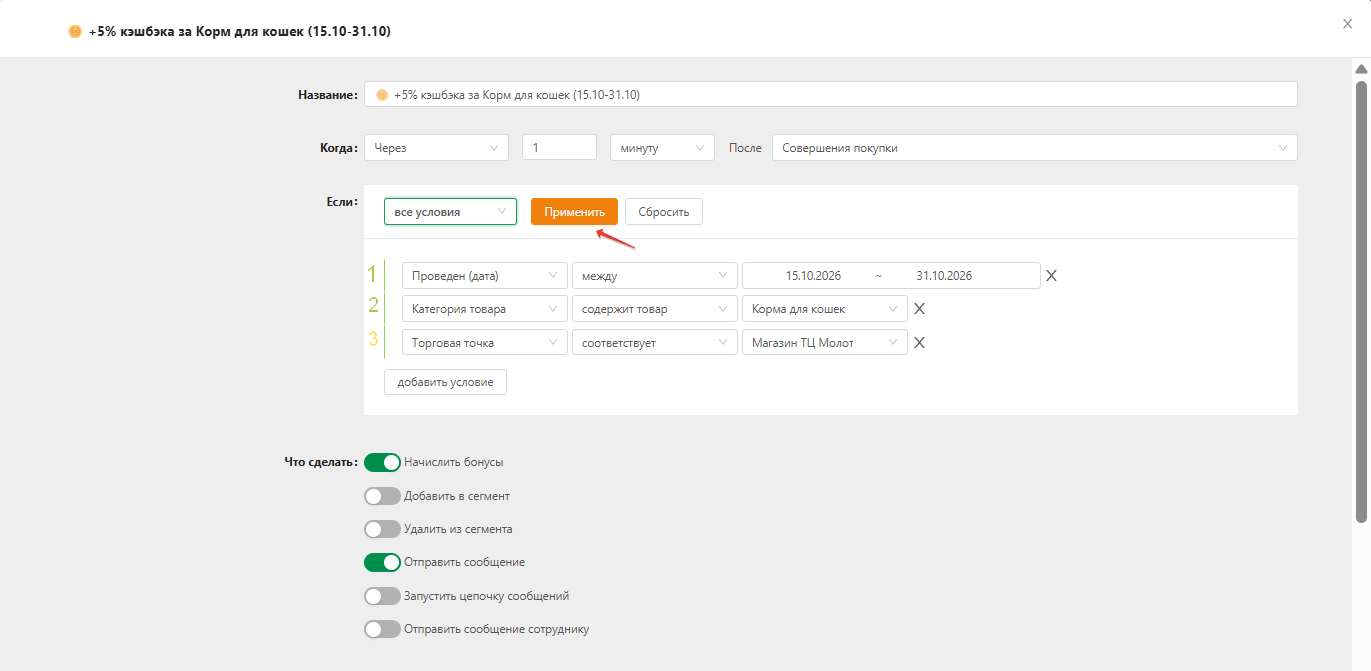Open the 'Через' timing dropdown
This screenshot has height=671, width=1371.
pyautogui.click(x=437, y=148)
